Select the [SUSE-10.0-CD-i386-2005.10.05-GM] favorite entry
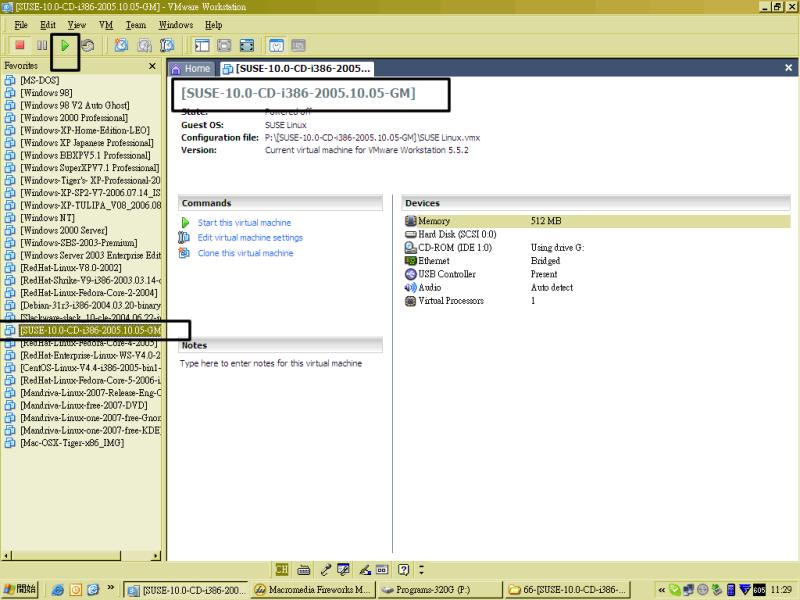800x600 pixels. click(x=90, y=331)
